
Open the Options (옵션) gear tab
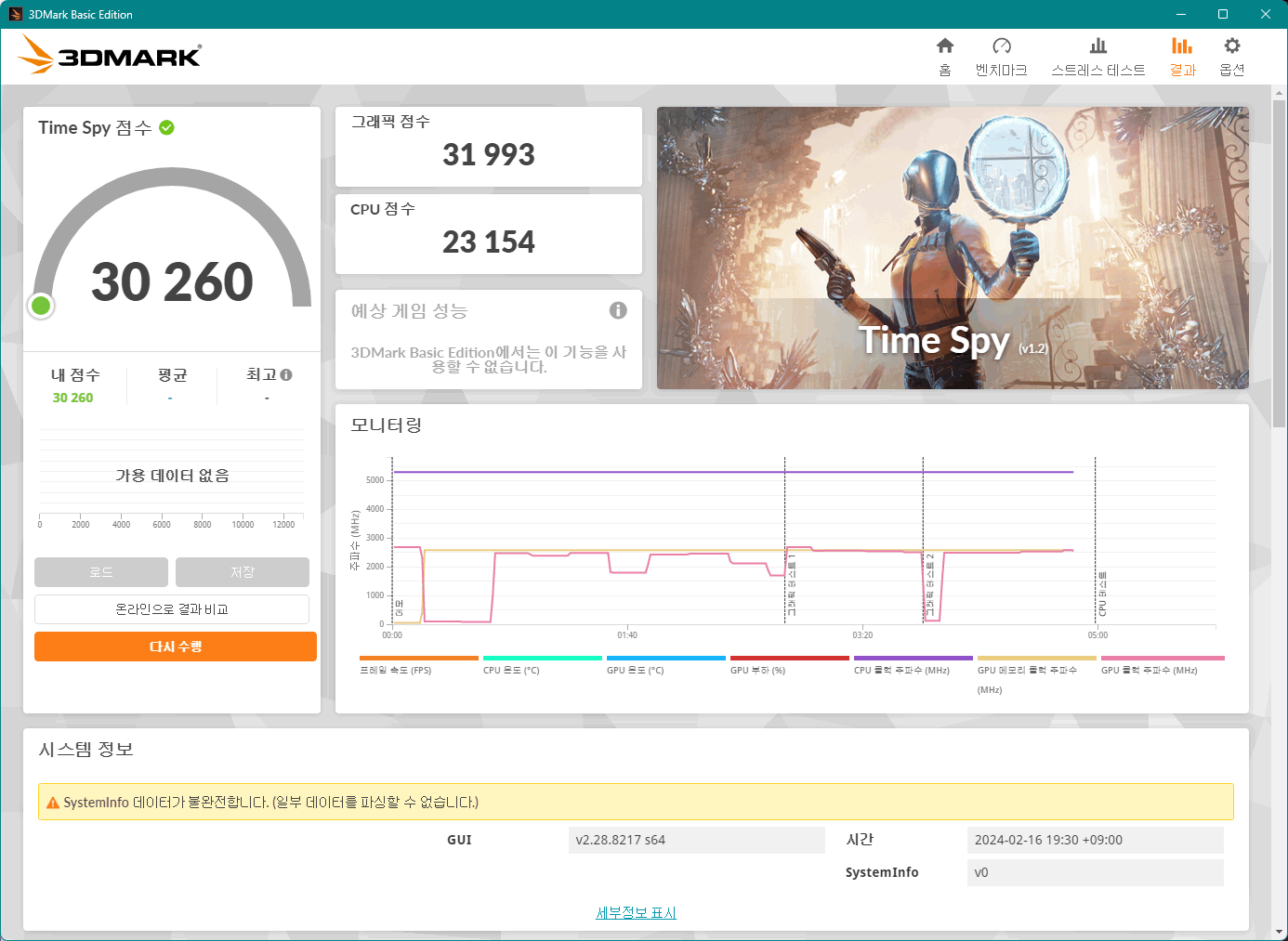[x=1232, y=57]
